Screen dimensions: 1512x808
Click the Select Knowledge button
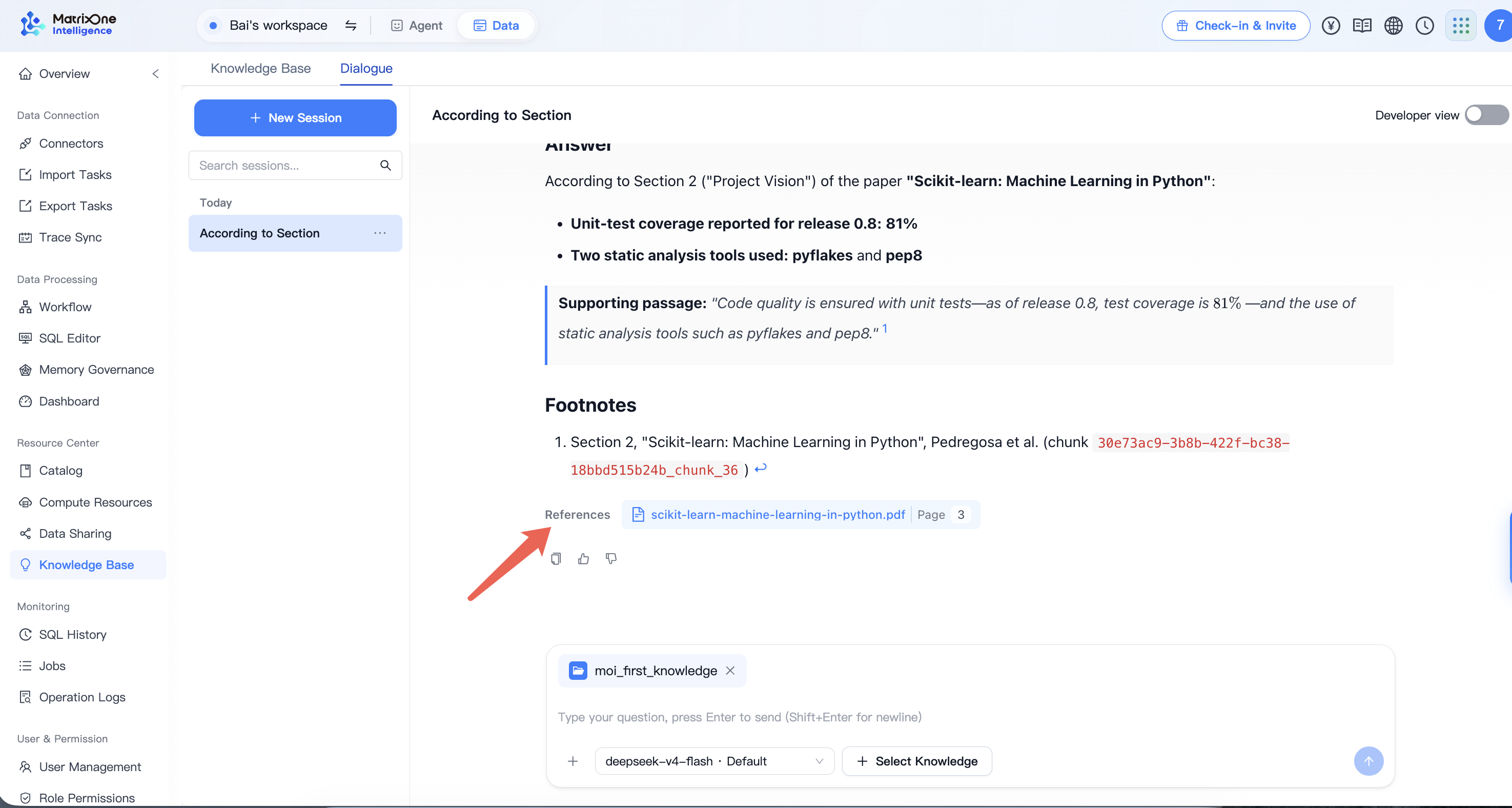917,761
